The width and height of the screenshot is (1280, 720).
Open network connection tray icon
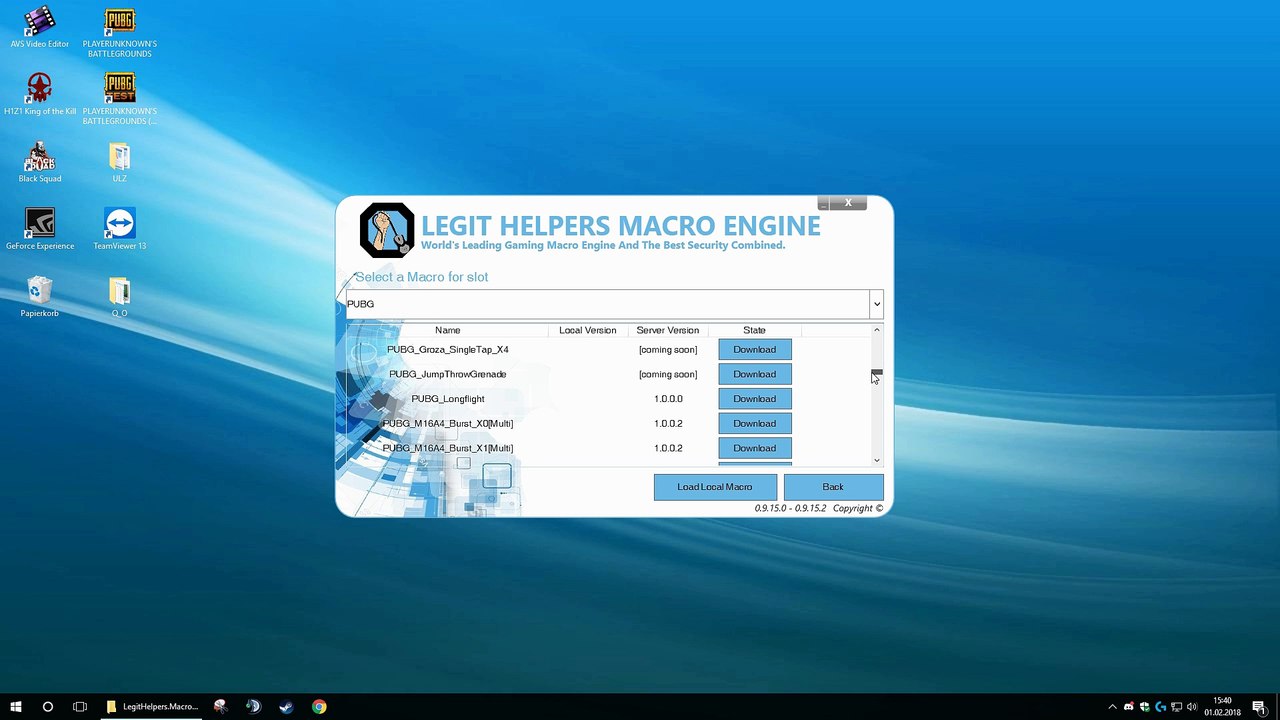point(1177,707)
